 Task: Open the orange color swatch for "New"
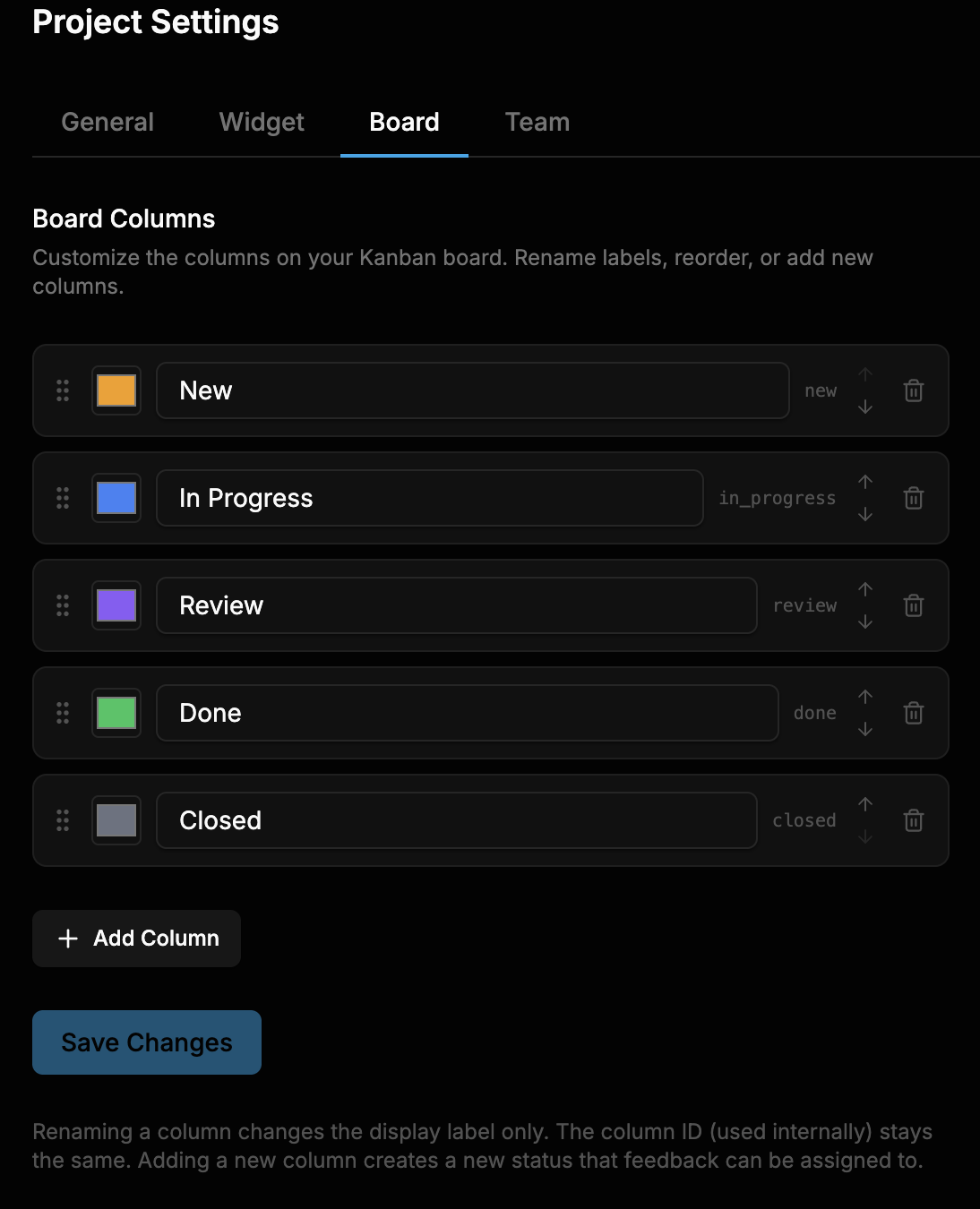tap(116, 390)
